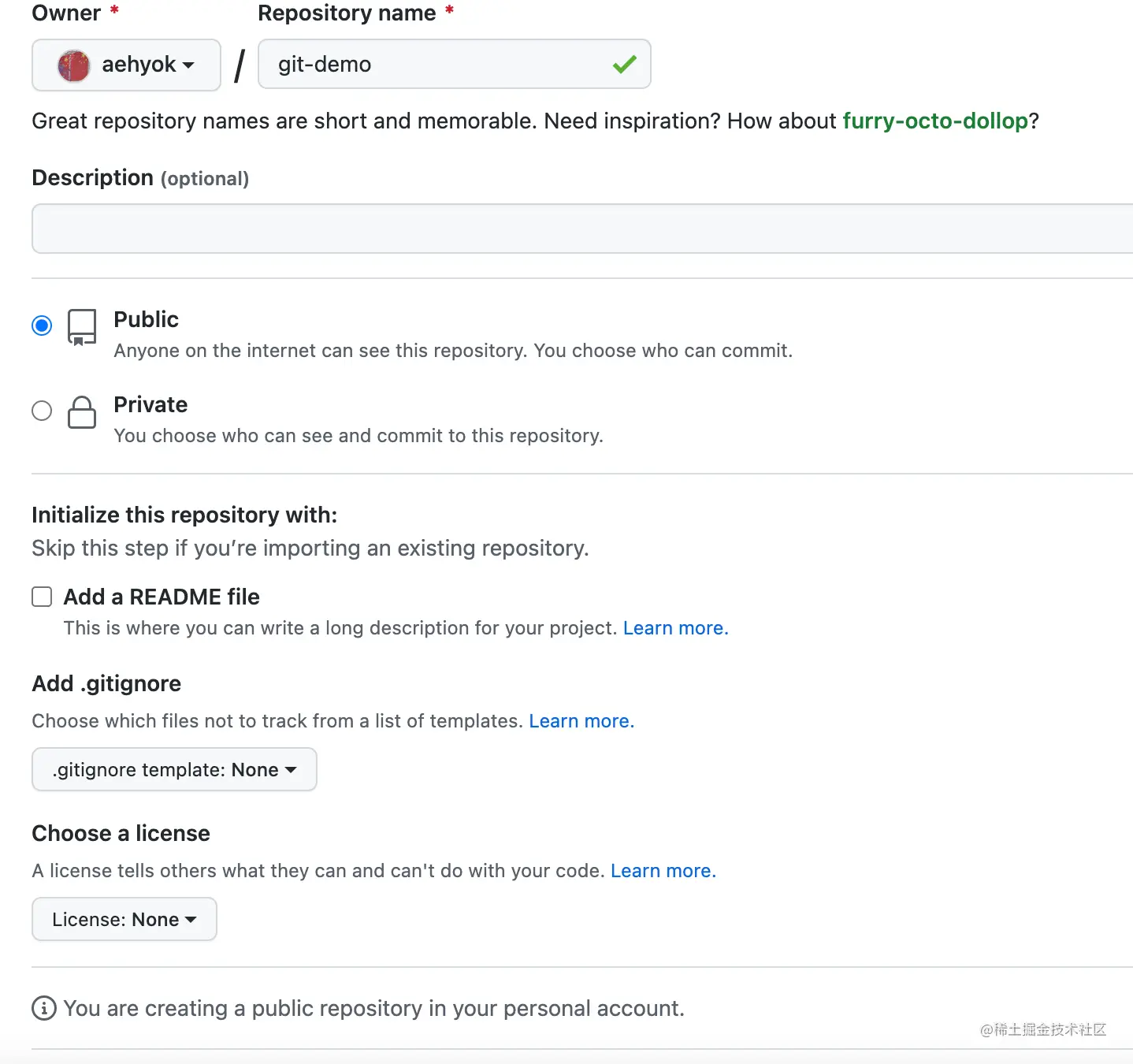The image size is (1133, 1064).
Task: Expand the .gitignore template dropdown
Action: pyautogui.click(x=174, y=769)
